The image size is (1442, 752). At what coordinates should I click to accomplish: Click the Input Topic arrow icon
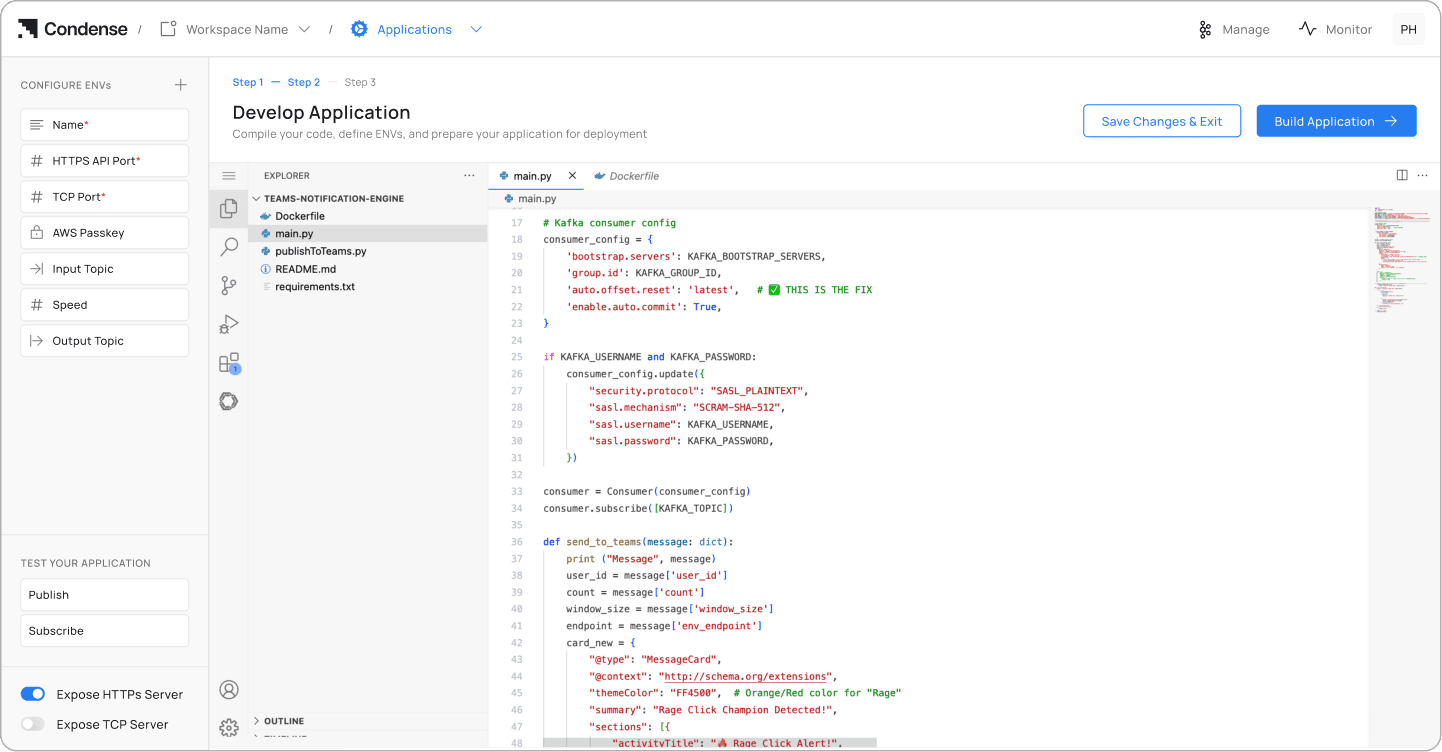pos(36,269)
